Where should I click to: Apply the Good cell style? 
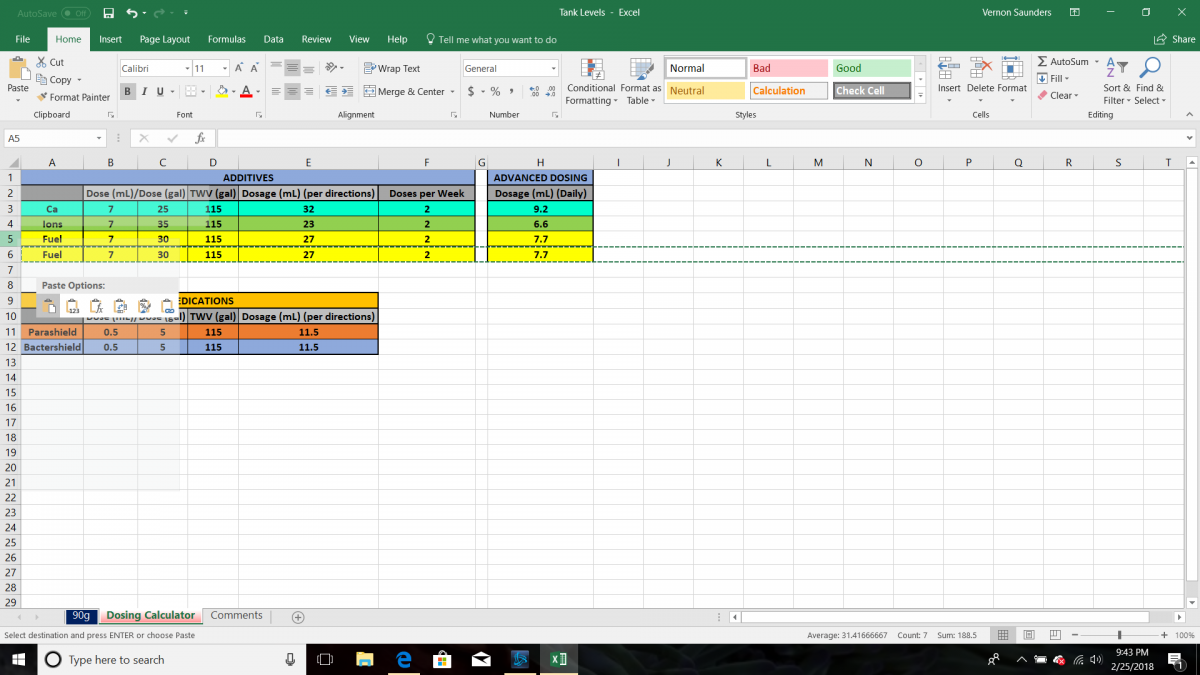(872, 68)
